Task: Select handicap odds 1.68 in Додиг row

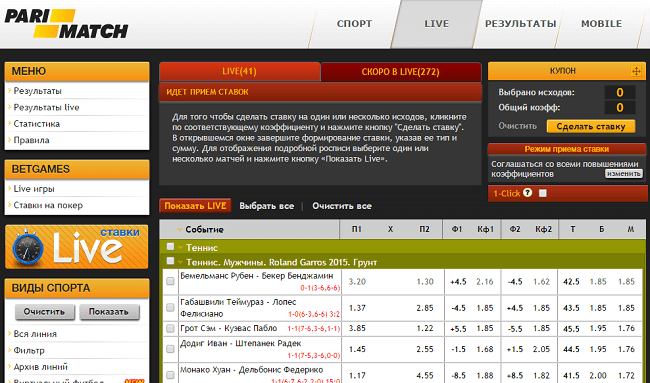Action: point(485,349)
